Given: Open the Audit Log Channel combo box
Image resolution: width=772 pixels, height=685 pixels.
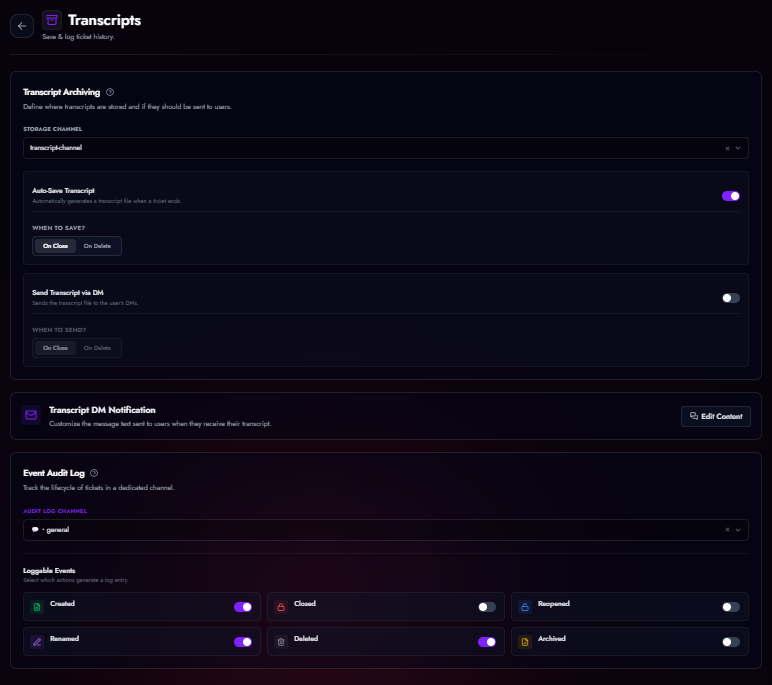Looking at the screenshot, I should tap(386, 530).
